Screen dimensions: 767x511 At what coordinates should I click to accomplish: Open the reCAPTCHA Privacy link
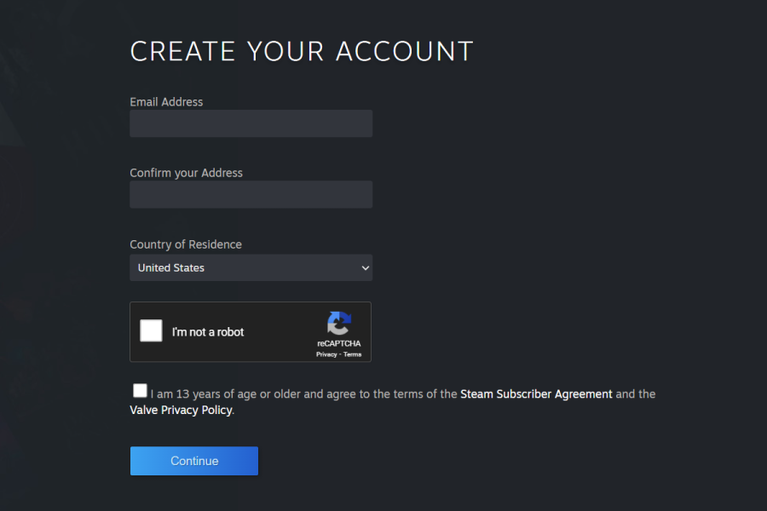pos(326,355)
